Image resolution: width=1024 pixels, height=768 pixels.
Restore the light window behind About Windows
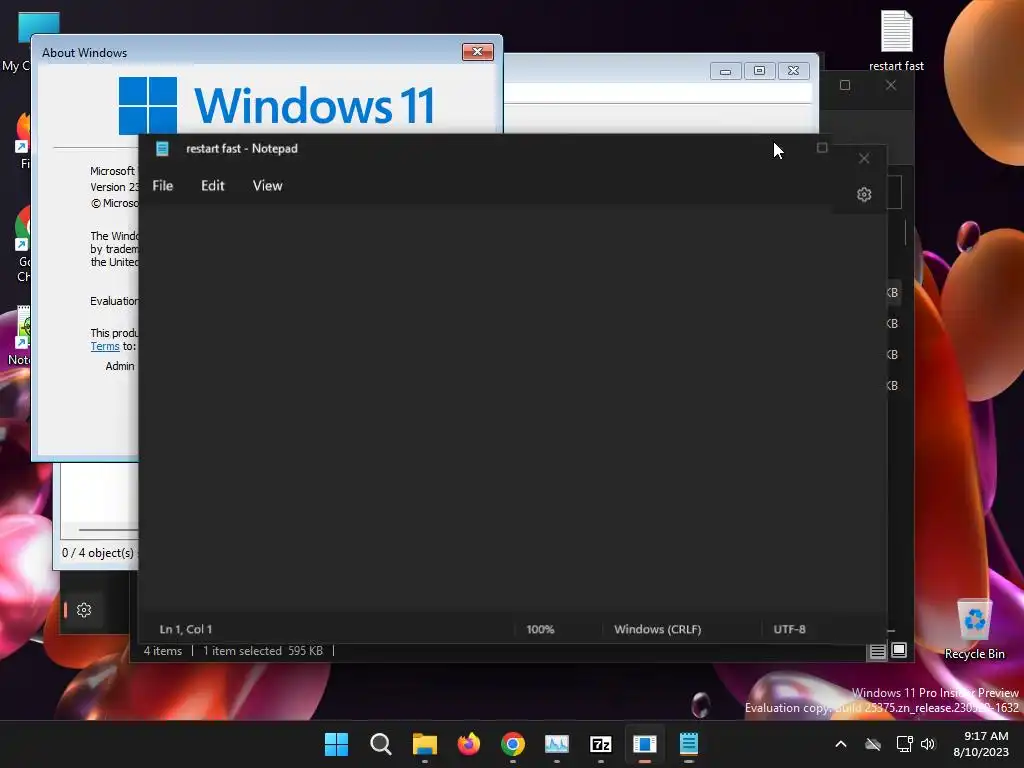click(x=760, y=71)
